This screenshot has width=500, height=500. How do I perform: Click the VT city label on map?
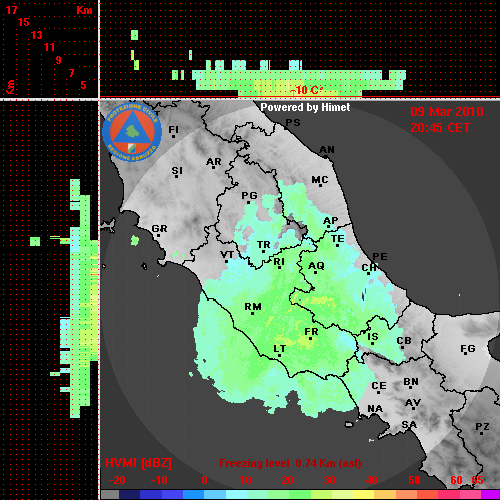point(227,255)
